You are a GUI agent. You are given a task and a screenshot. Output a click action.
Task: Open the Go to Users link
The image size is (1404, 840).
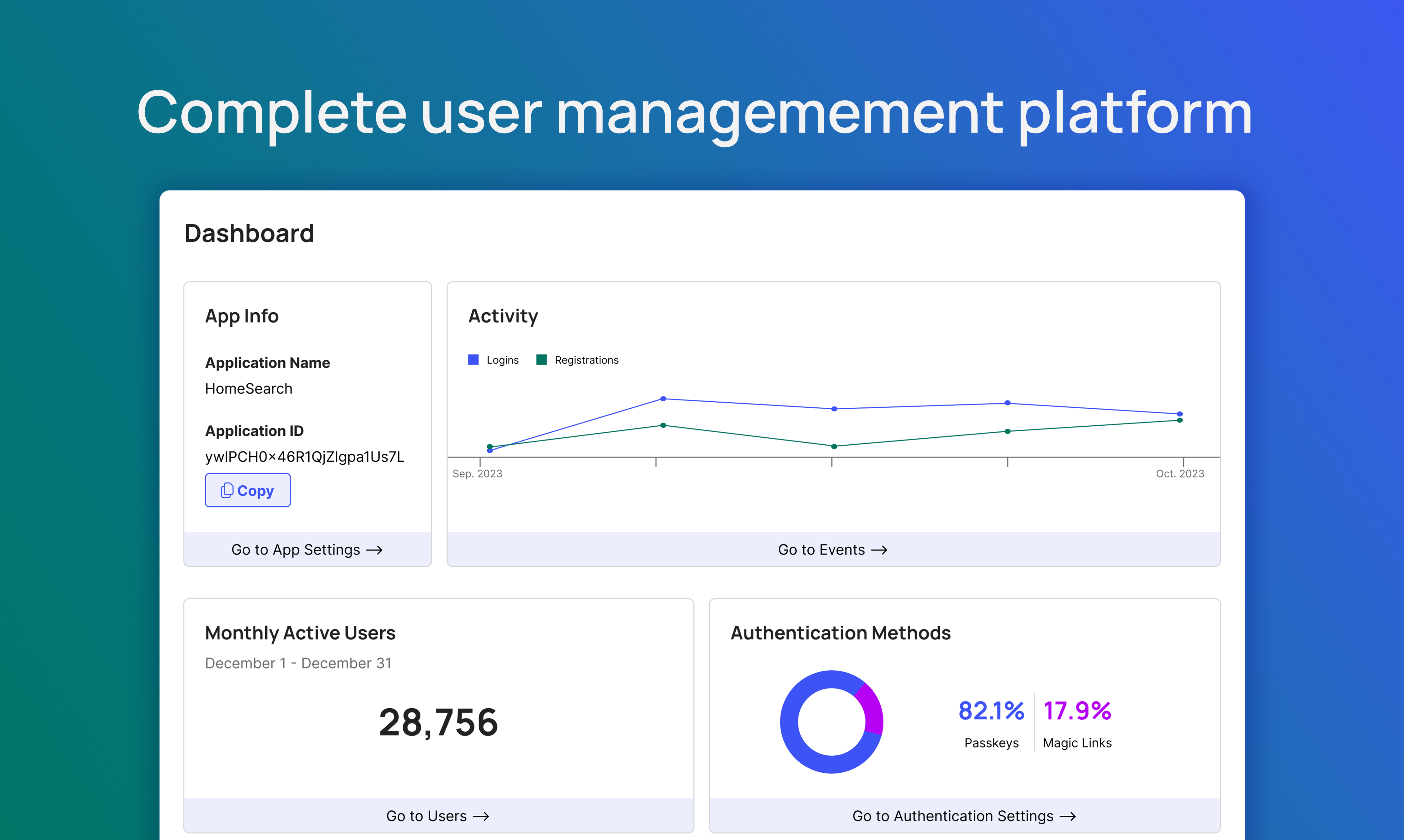point(426,816)
